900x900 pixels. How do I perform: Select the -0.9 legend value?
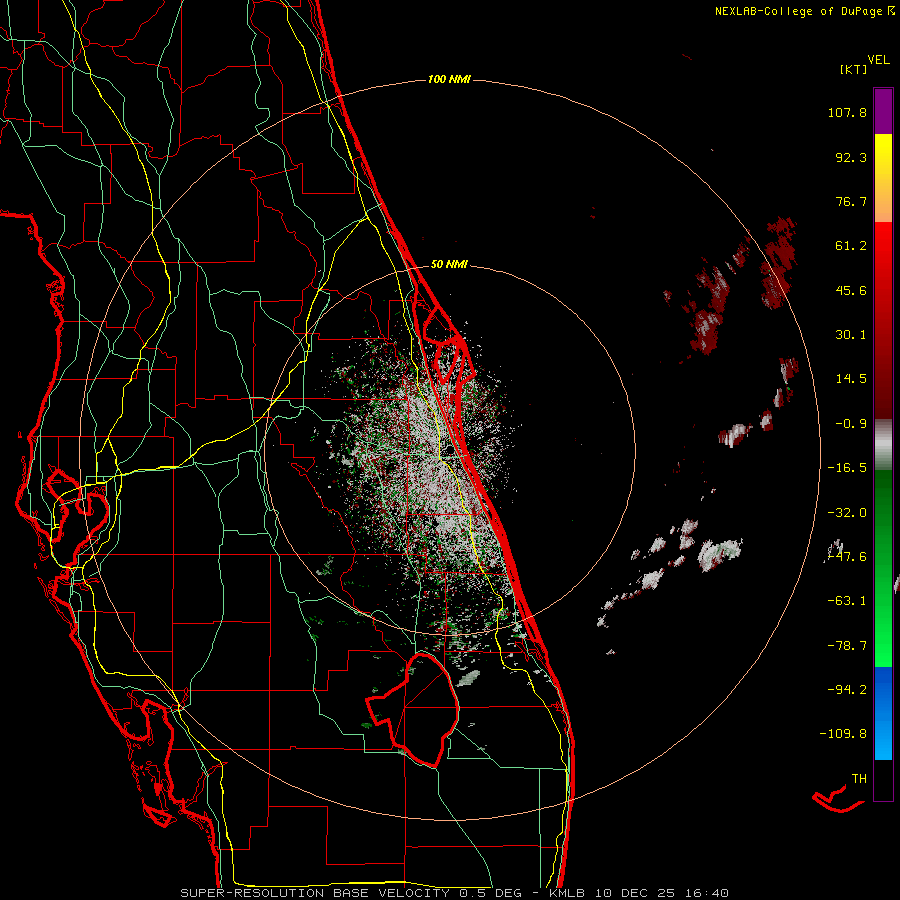coord(851,424)
